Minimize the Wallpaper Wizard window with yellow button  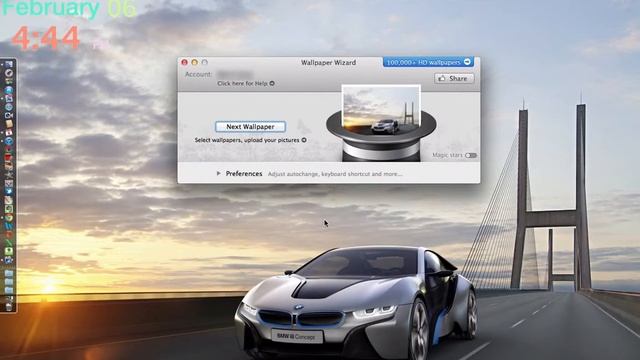[195, 62]
